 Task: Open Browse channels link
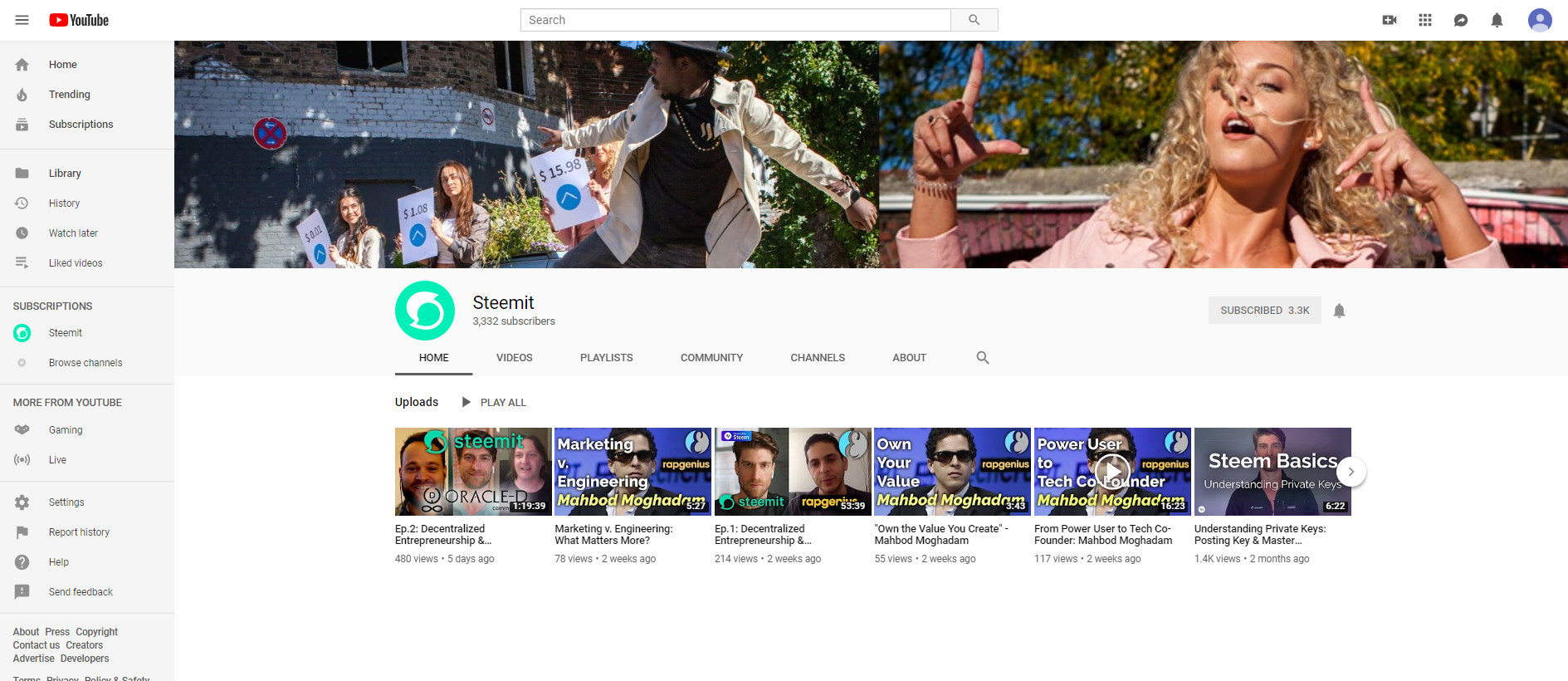[x=85, y=363]
